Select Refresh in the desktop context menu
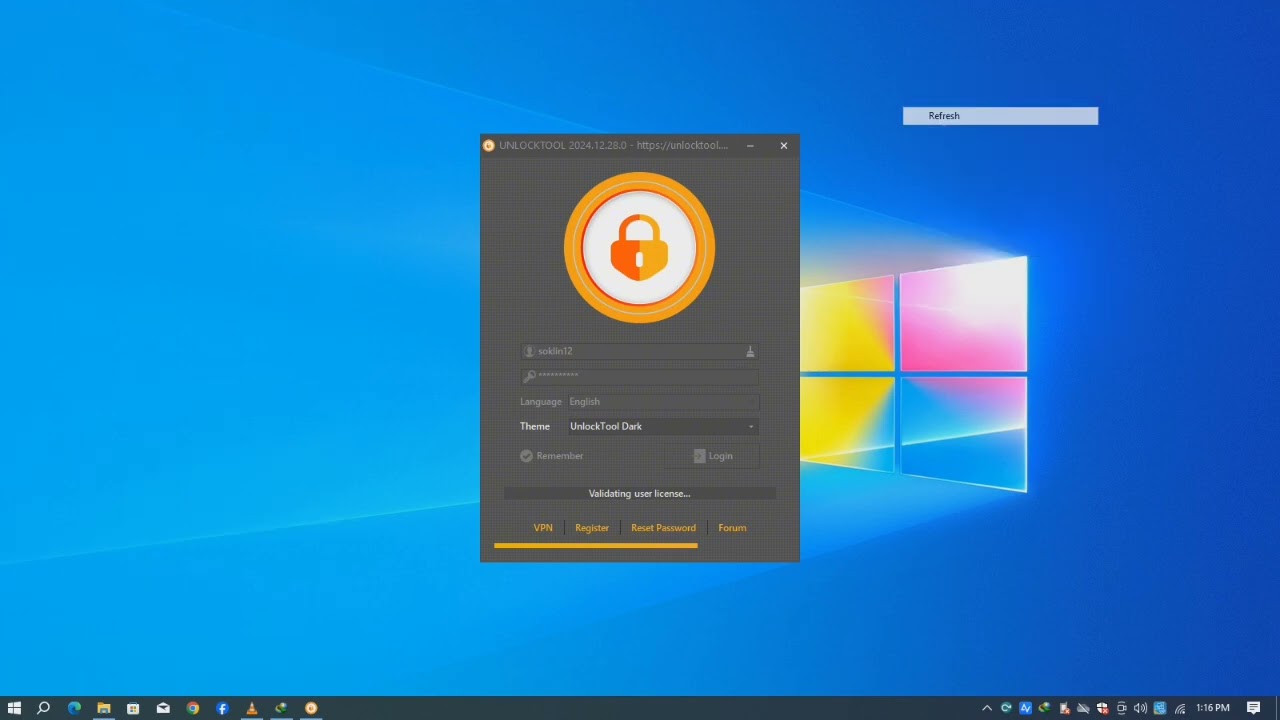 [1000, 116]
